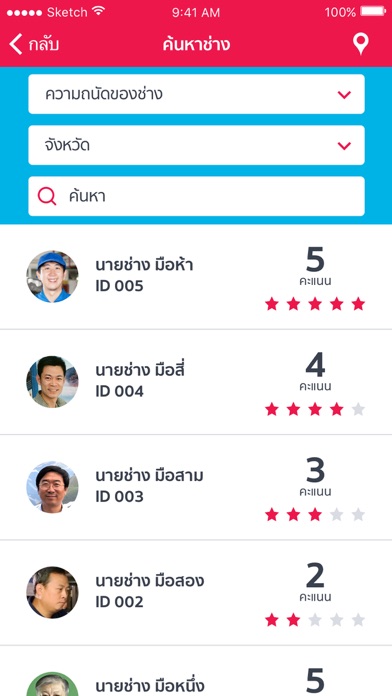Tap the map location pin icon
392x696 pixels.
point(360,44)
